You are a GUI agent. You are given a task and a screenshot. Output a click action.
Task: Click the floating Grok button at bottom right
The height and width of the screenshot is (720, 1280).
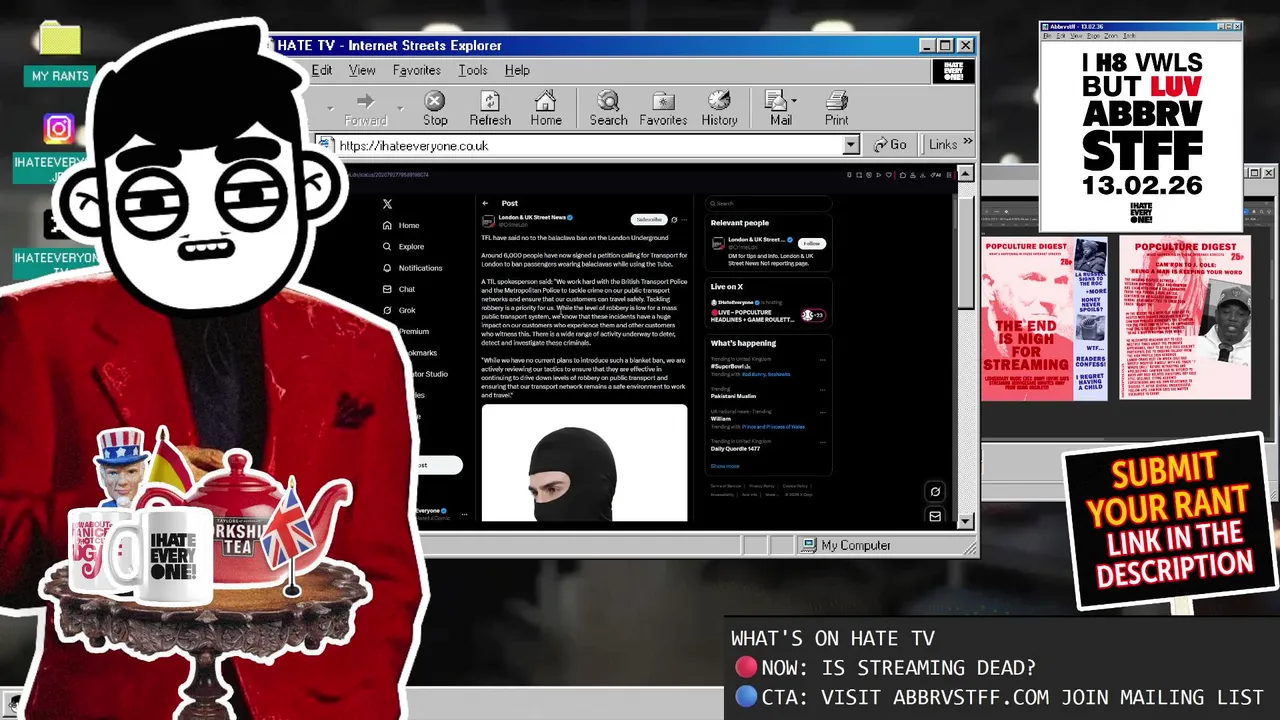click(x=935, y=491)
